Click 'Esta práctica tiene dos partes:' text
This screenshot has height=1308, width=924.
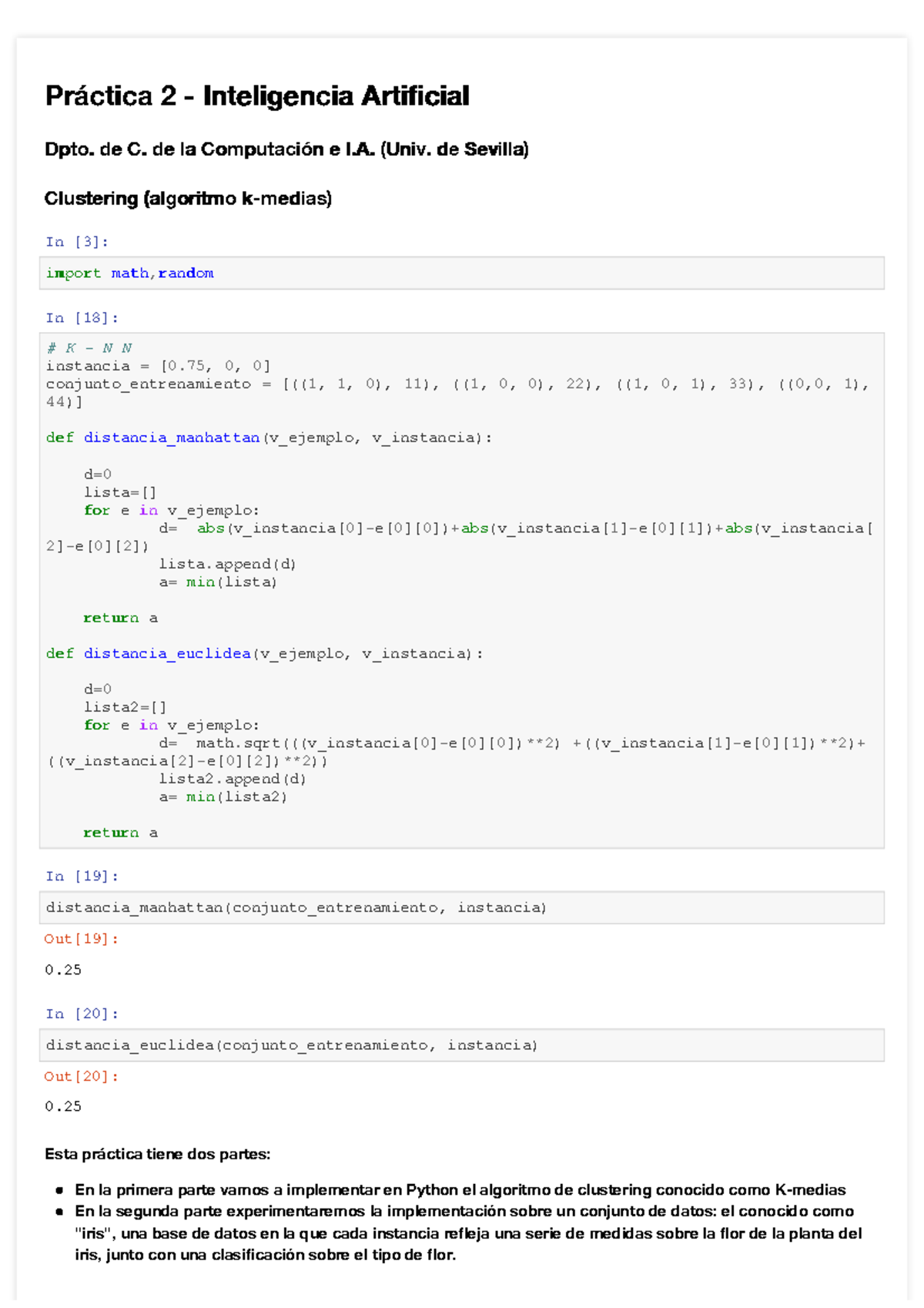click(157, 1155)
